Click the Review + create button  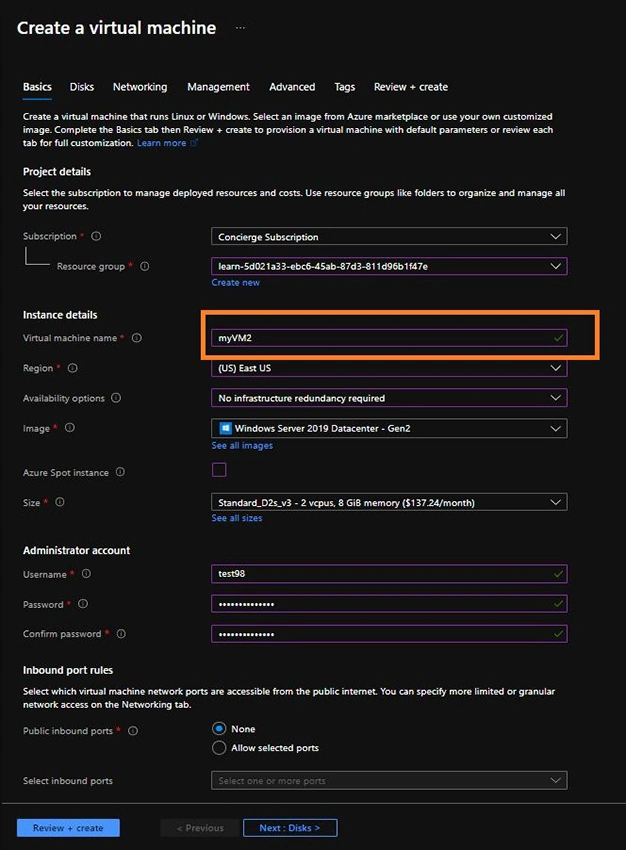68,828
